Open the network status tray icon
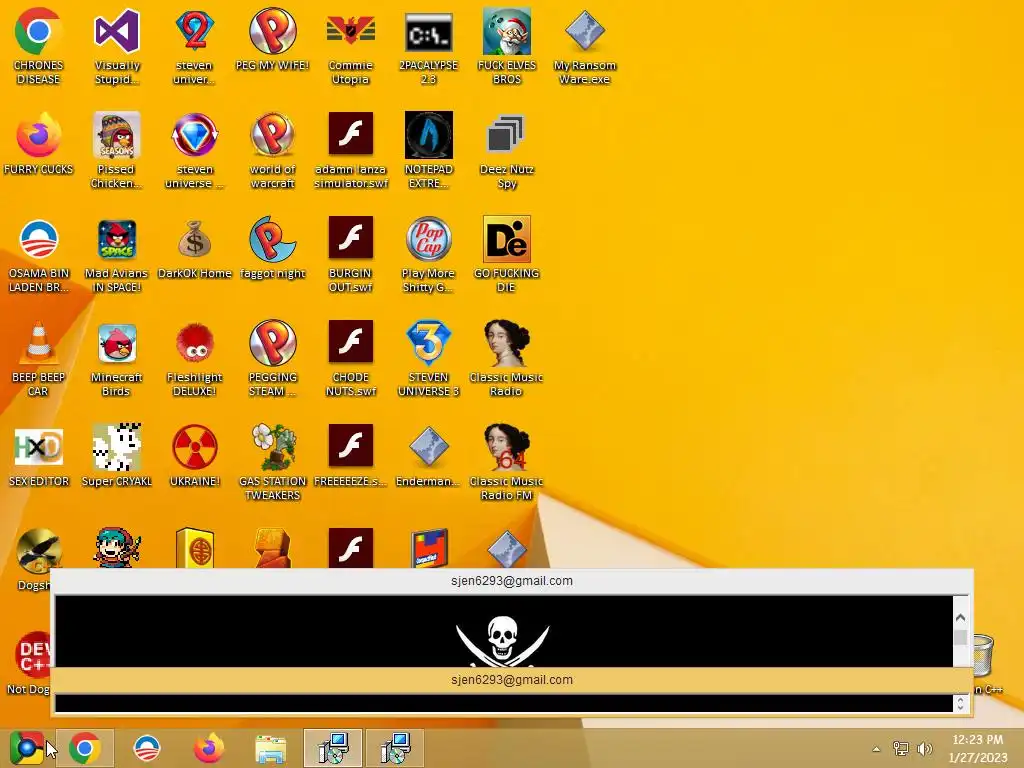Image resolution: width=1024 pixels, height=768 pixels. 901,749
